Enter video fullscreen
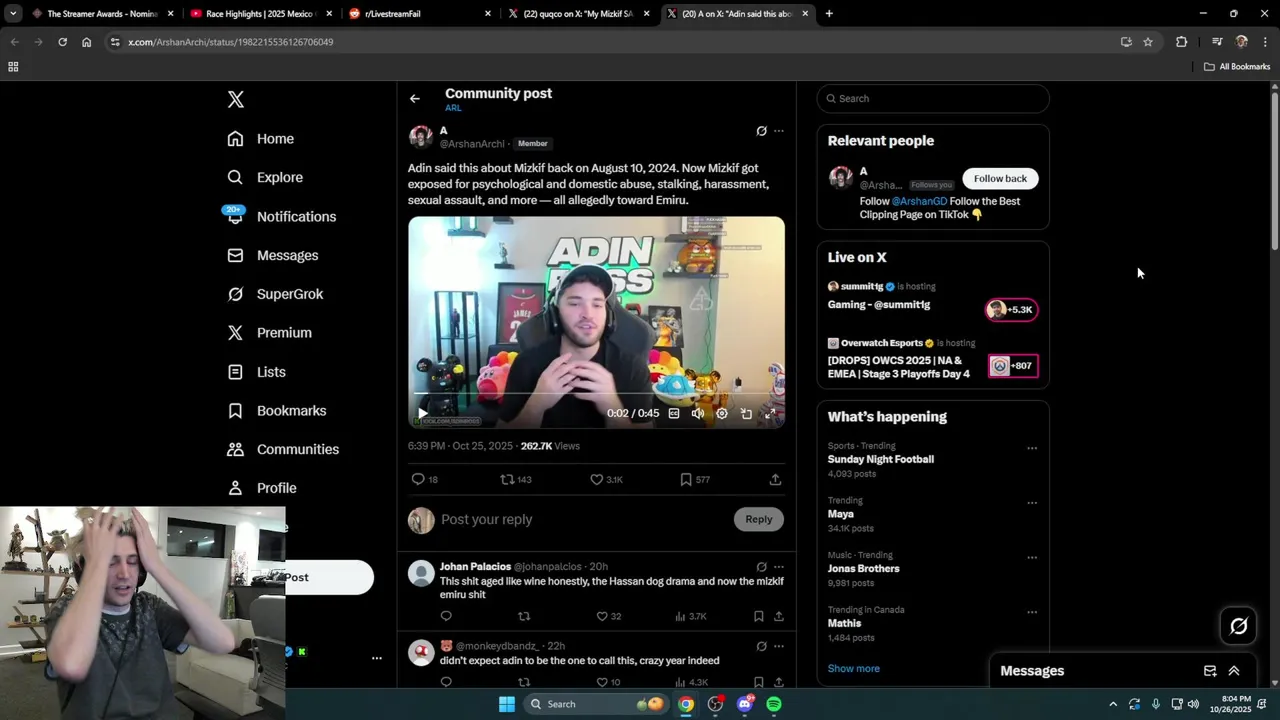1280x720 pixels. 770,413
